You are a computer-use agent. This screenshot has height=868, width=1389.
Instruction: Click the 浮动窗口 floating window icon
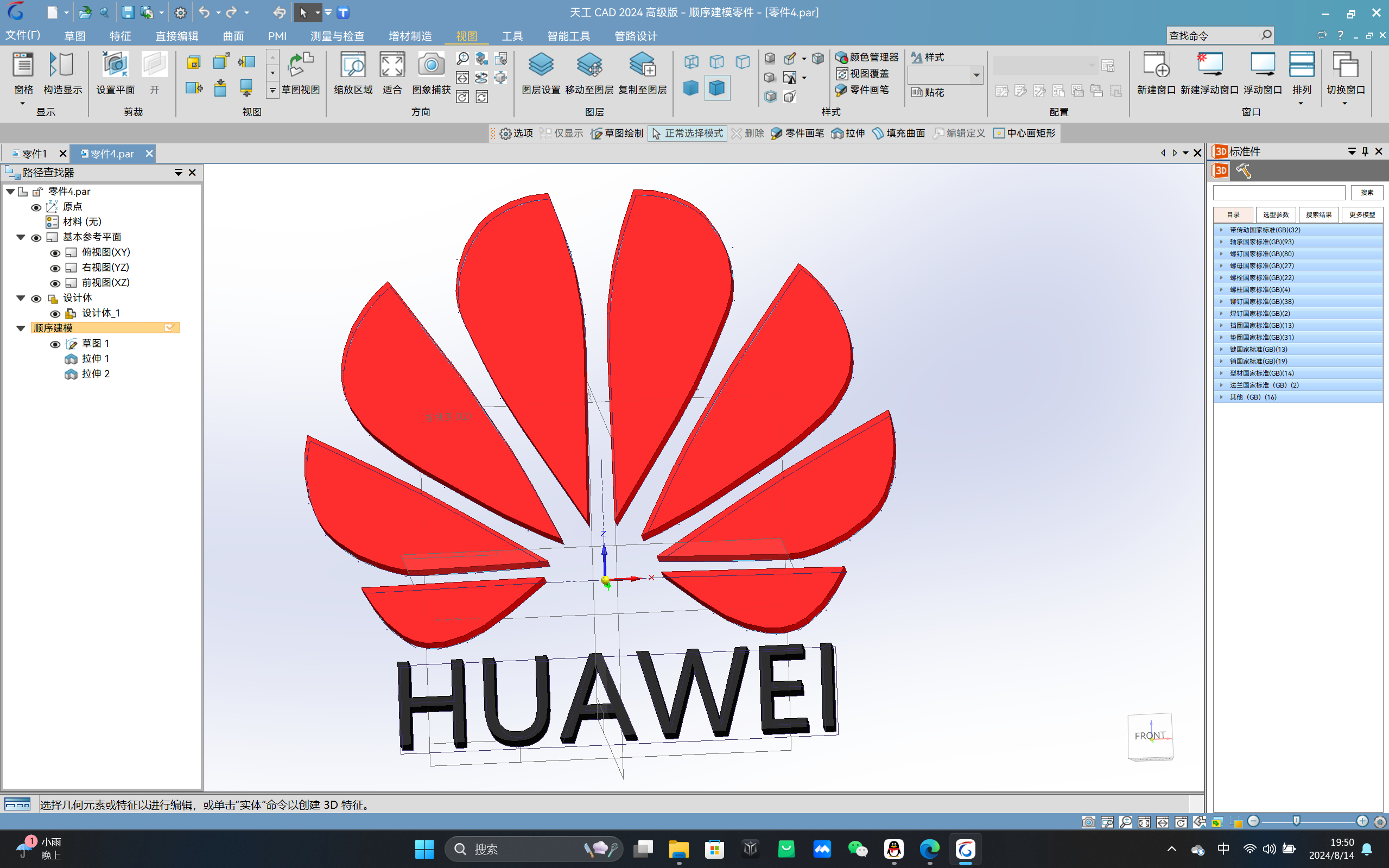coord(1263,73)
